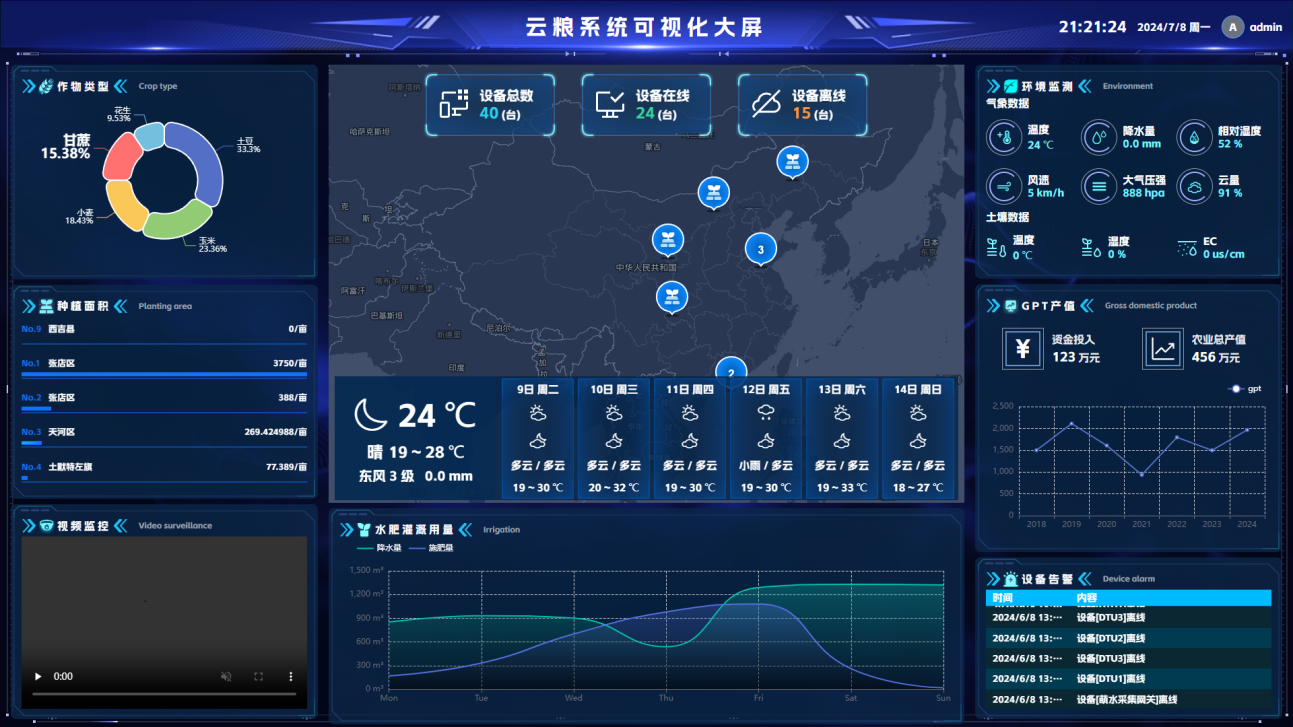
Task: Click the No.9 西吉县 row
Action: pos(164,332)
